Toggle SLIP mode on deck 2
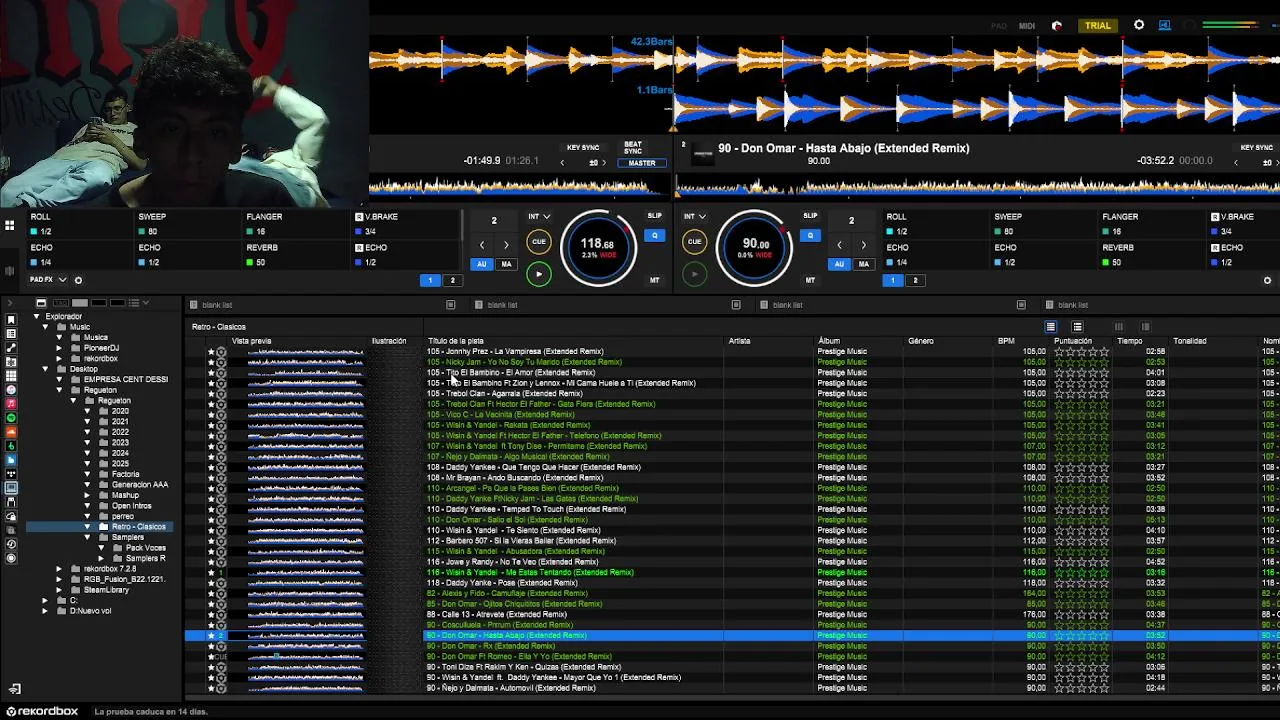1280x720 pixels. coord(810,216)
